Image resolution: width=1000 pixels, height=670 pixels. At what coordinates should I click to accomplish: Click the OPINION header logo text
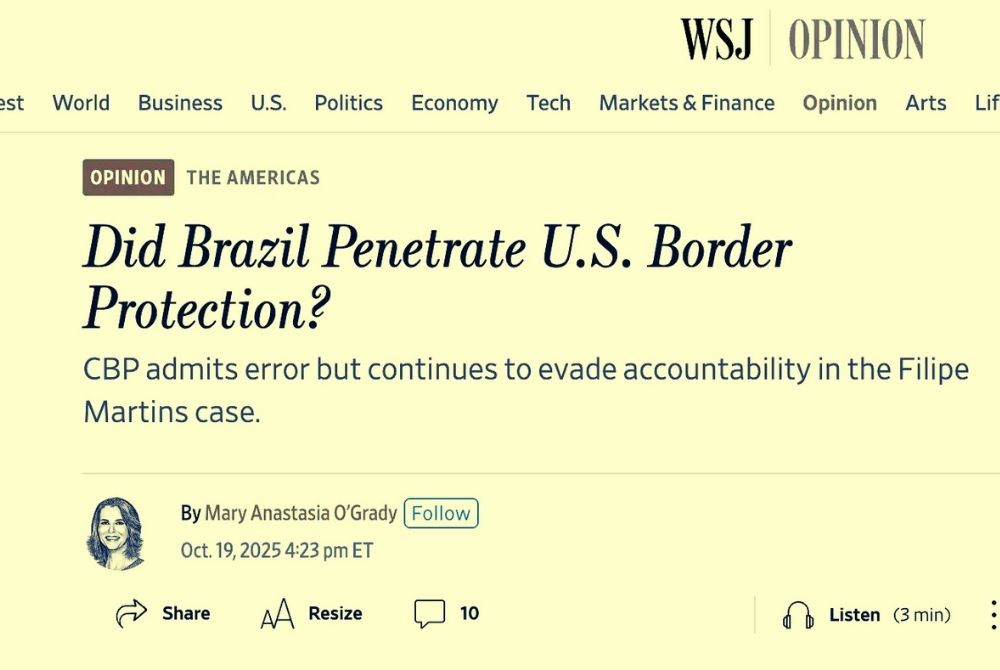click(x=856, y=40)
